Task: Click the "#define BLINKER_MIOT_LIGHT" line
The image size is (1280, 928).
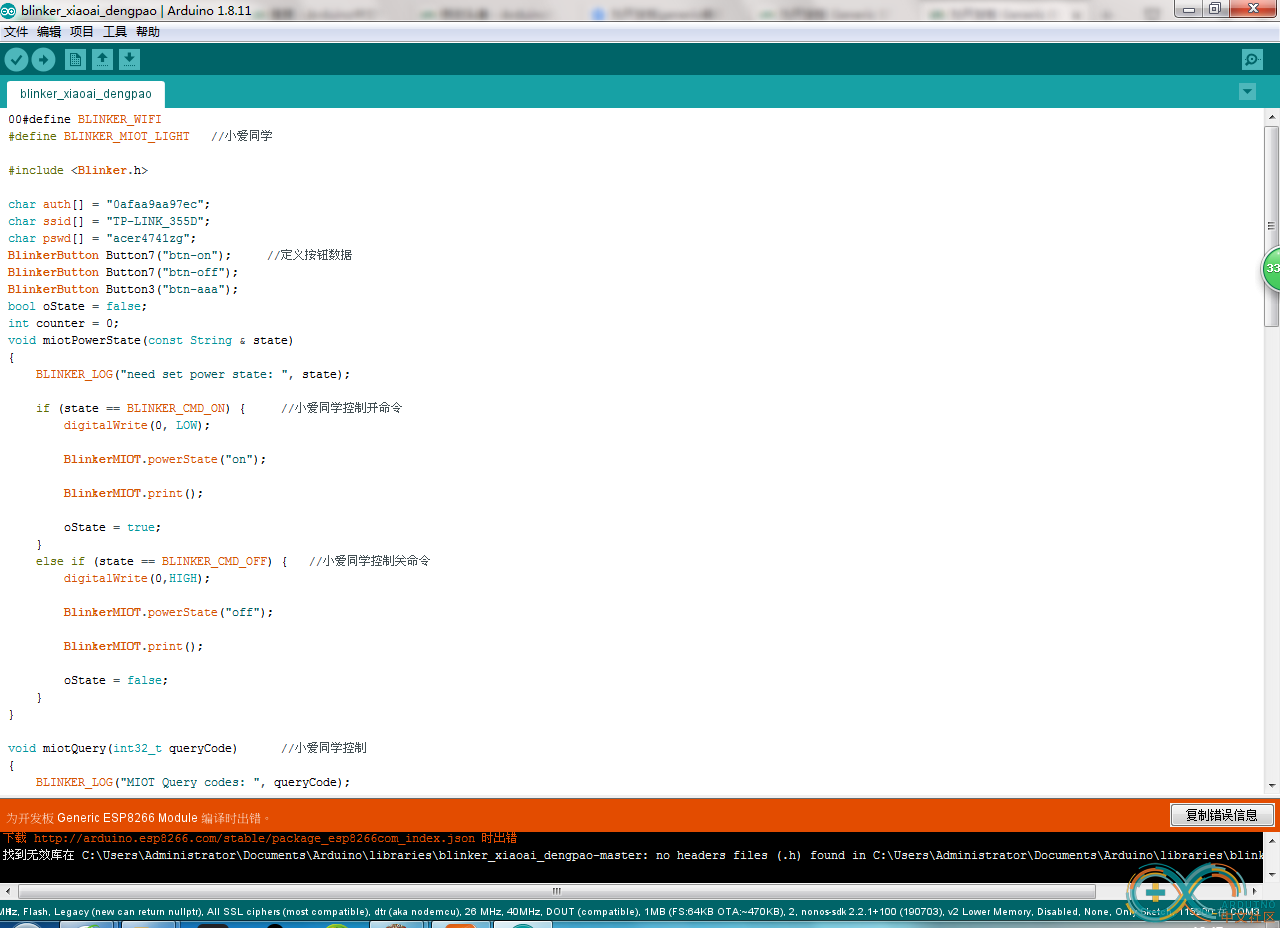Action: click(x=140, y=136)
